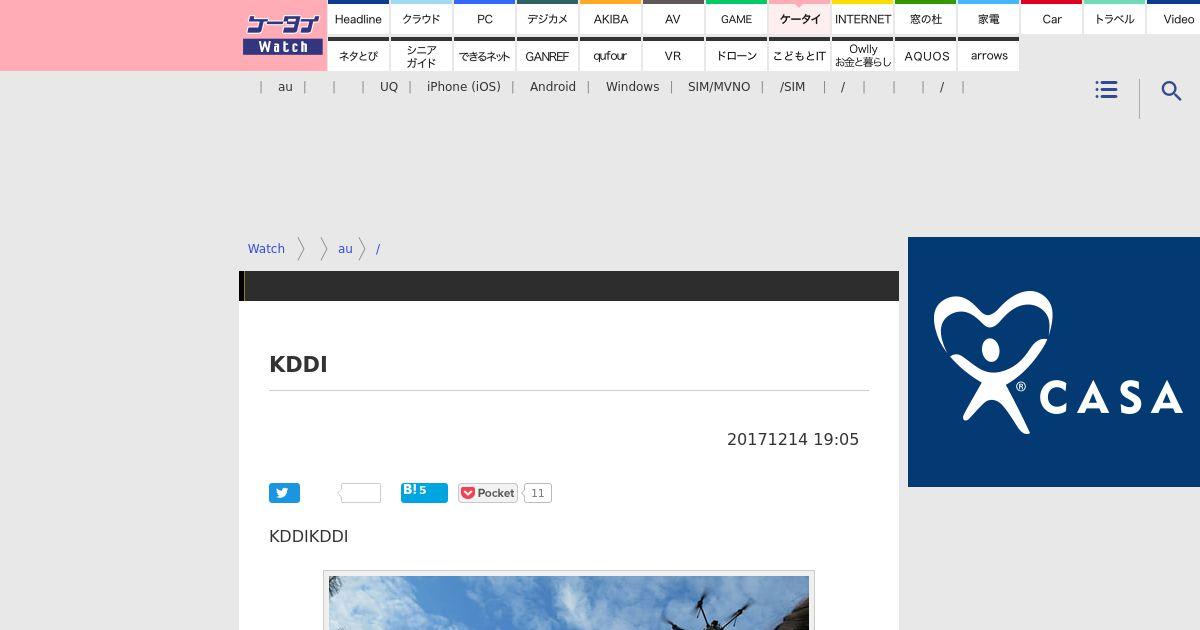
Task: Go to the Video tab
Action: pyautogui.click(x=1174, y=18)
